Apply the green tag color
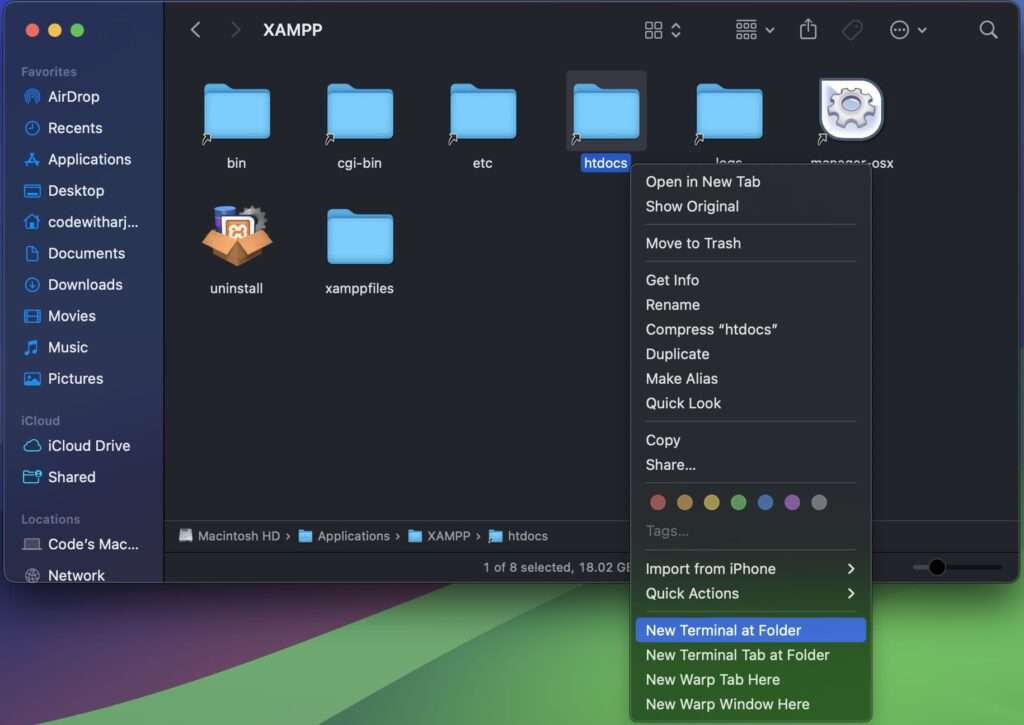1024x725 pixels. pos(739,502)
